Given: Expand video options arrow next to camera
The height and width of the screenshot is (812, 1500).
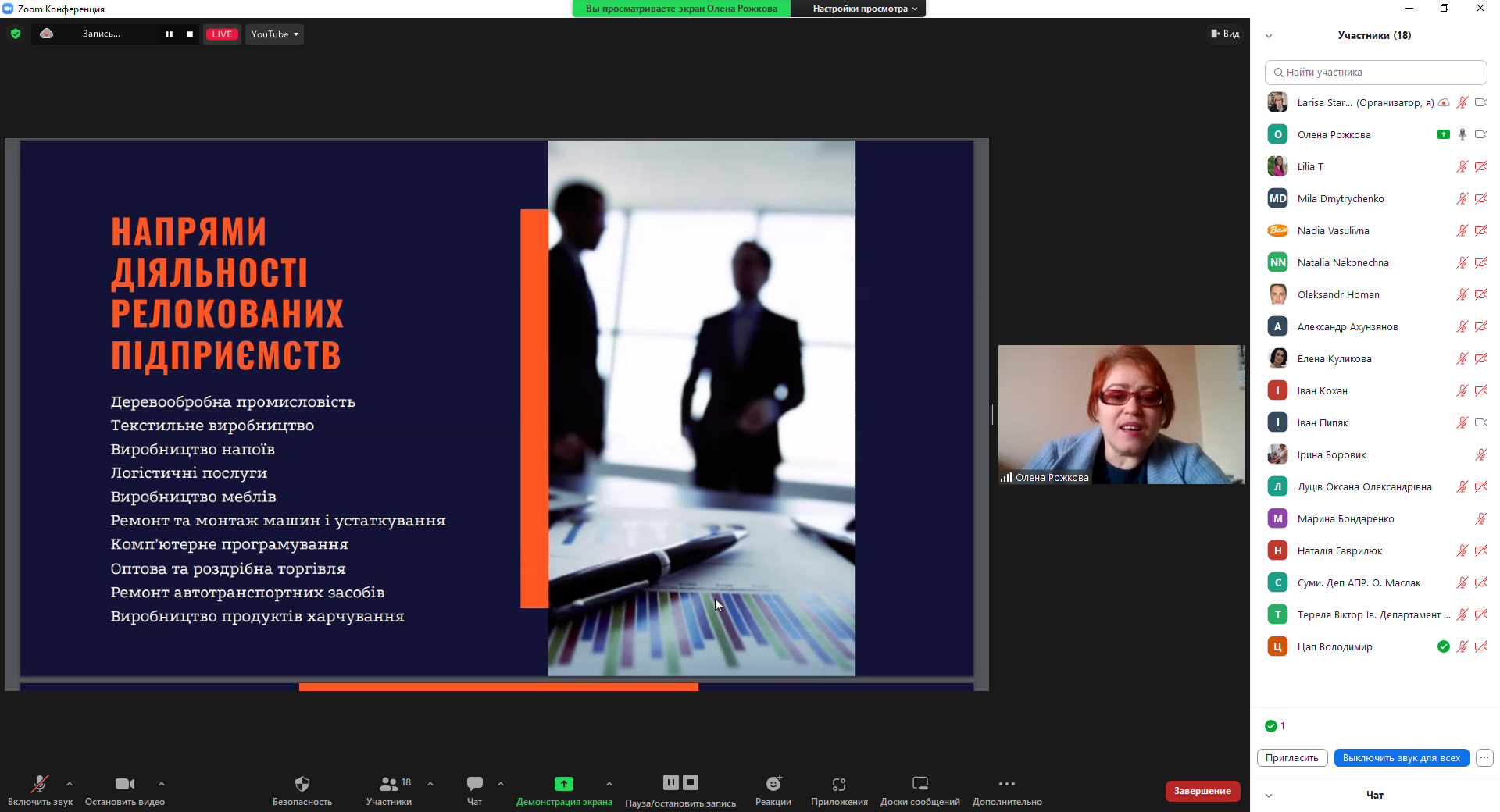Looking at the screenshot, I should (162, 784).
